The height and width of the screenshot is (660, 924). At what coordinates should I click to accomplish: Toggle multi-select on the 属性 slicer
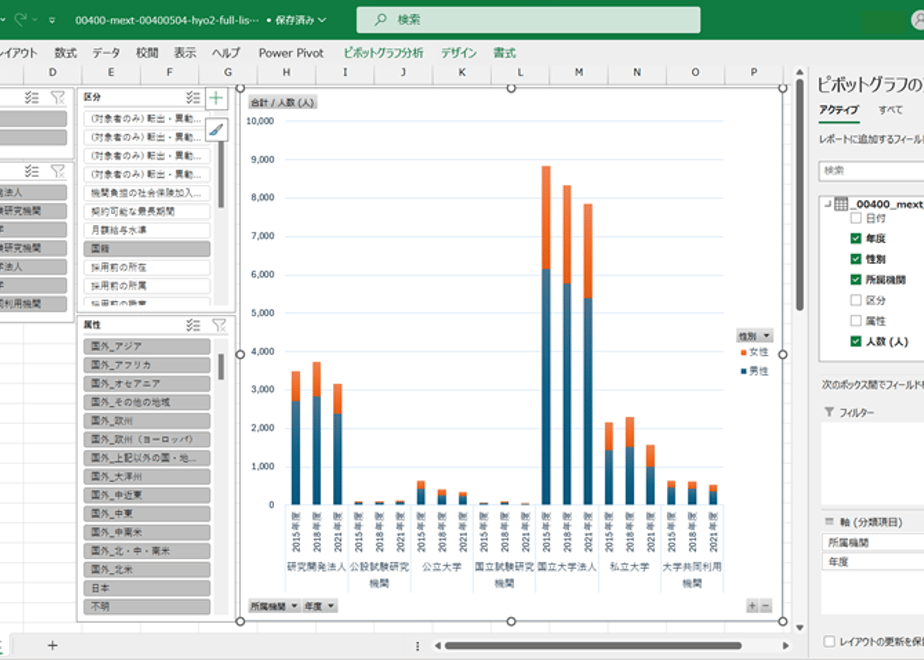tap(193, 325)
